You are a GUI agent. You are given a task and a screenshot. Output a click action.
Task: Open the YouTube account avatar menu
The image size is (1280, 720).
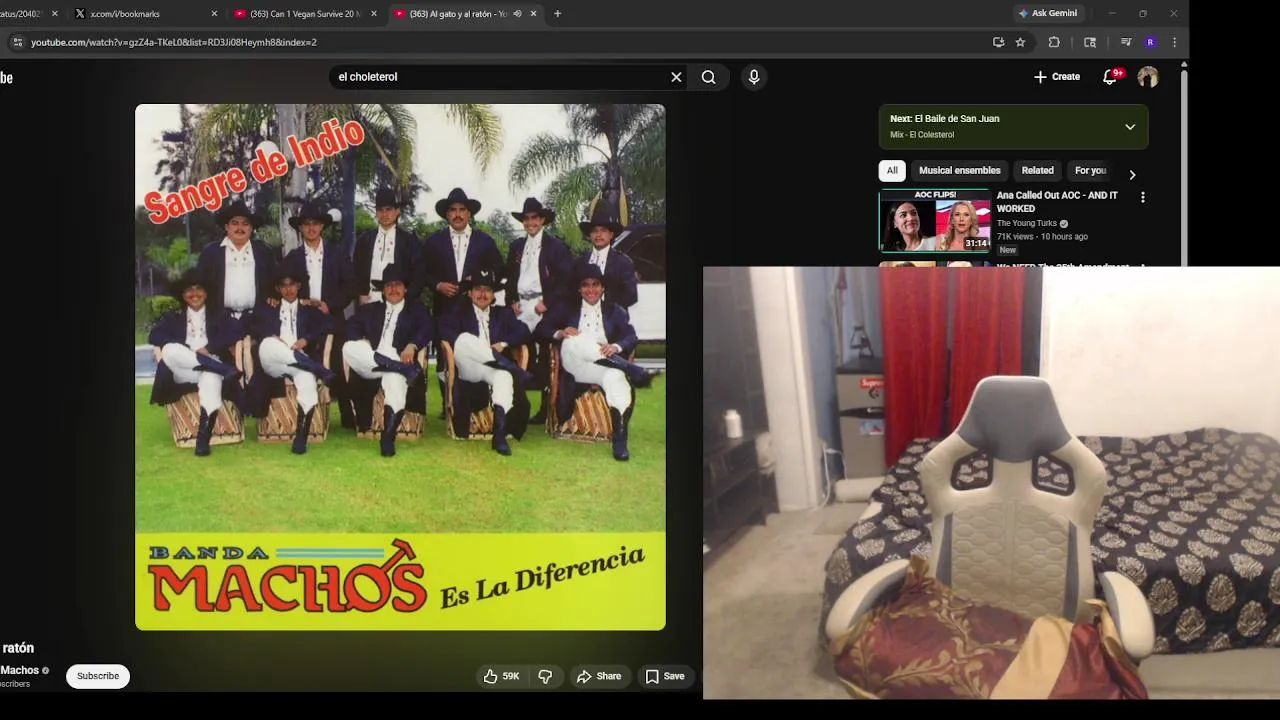[x=1148, y=77]
